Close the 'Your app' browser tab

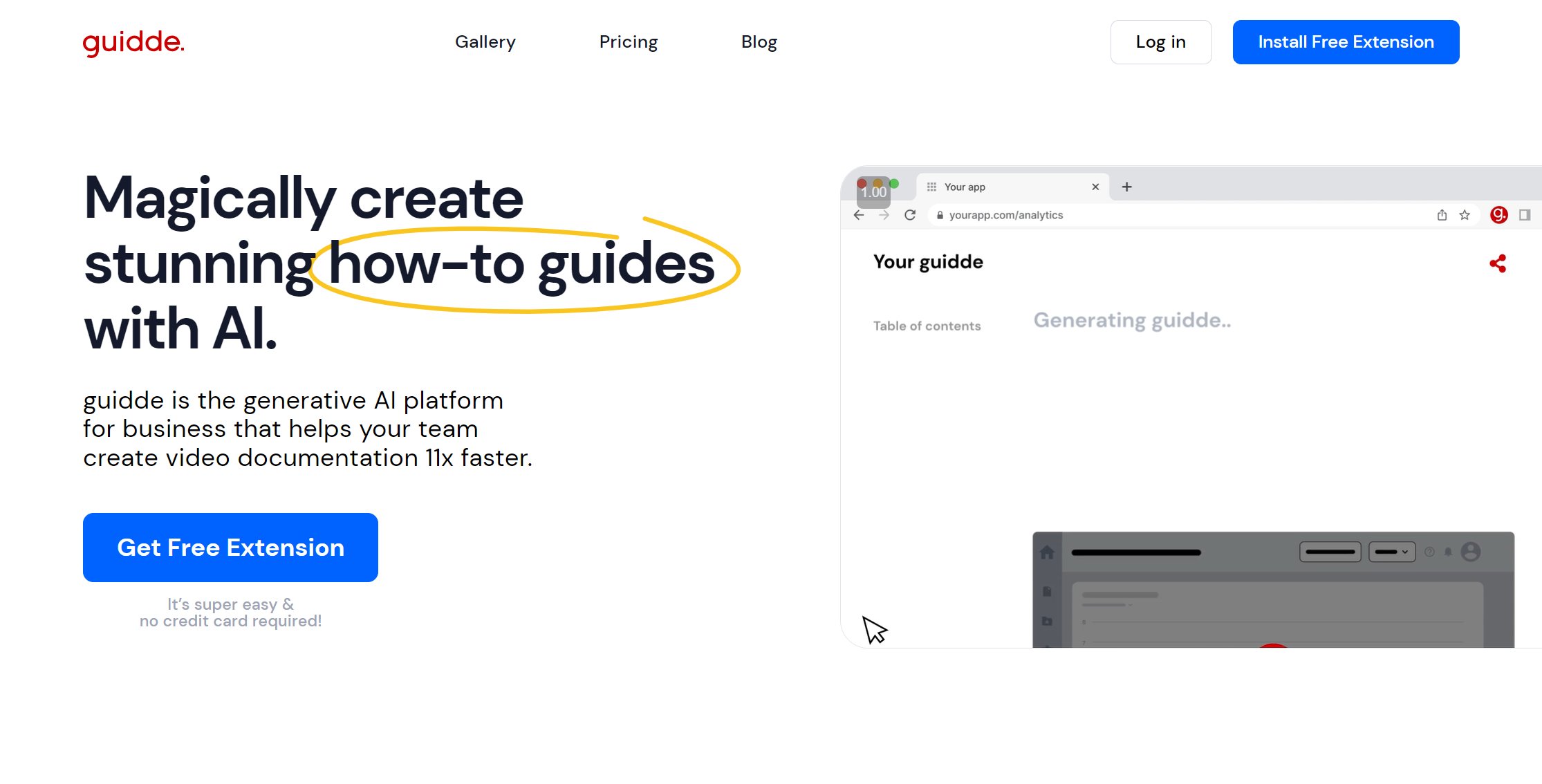(x=1095, y=187)
